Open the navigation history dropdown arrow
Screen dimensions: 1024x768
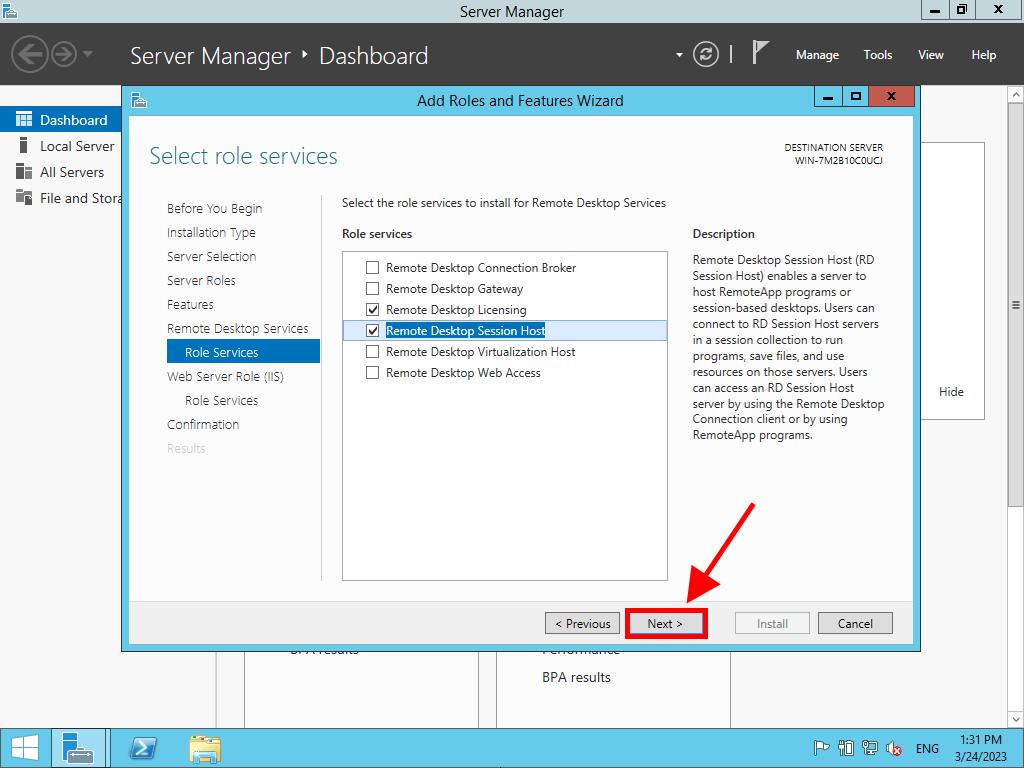tap(88, 54)
